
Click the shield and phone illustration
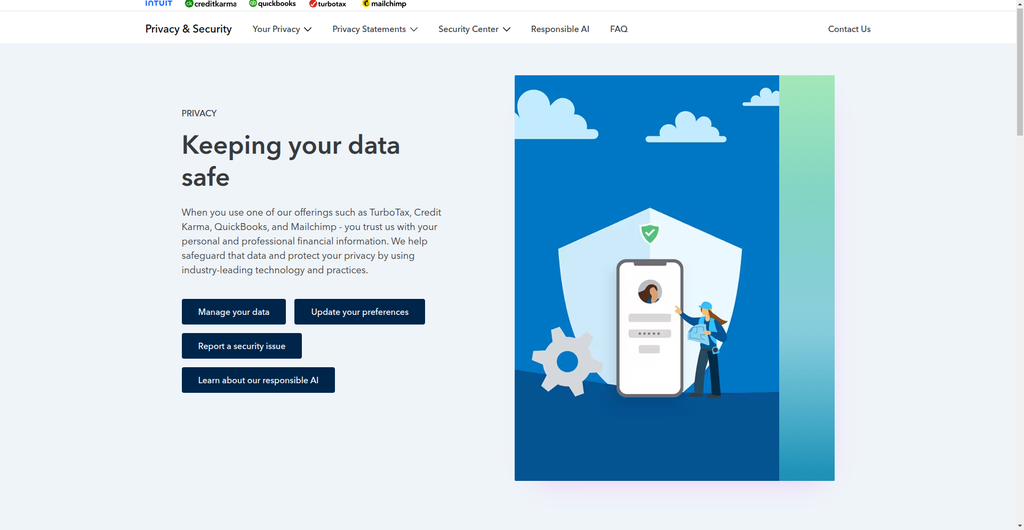[675, 278]
